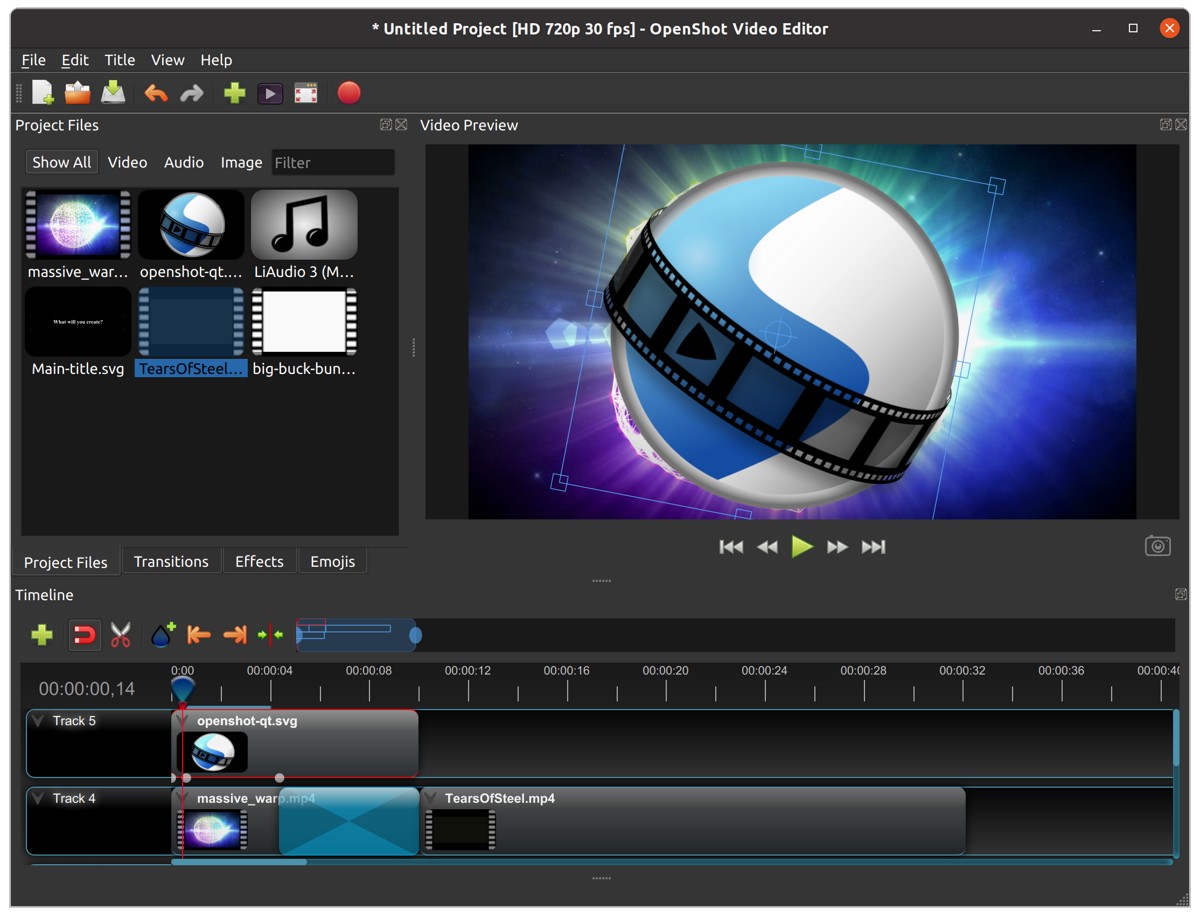Select the razor tool to slice clips
This screenshot has width=1200, height=917.
[120, 635]
